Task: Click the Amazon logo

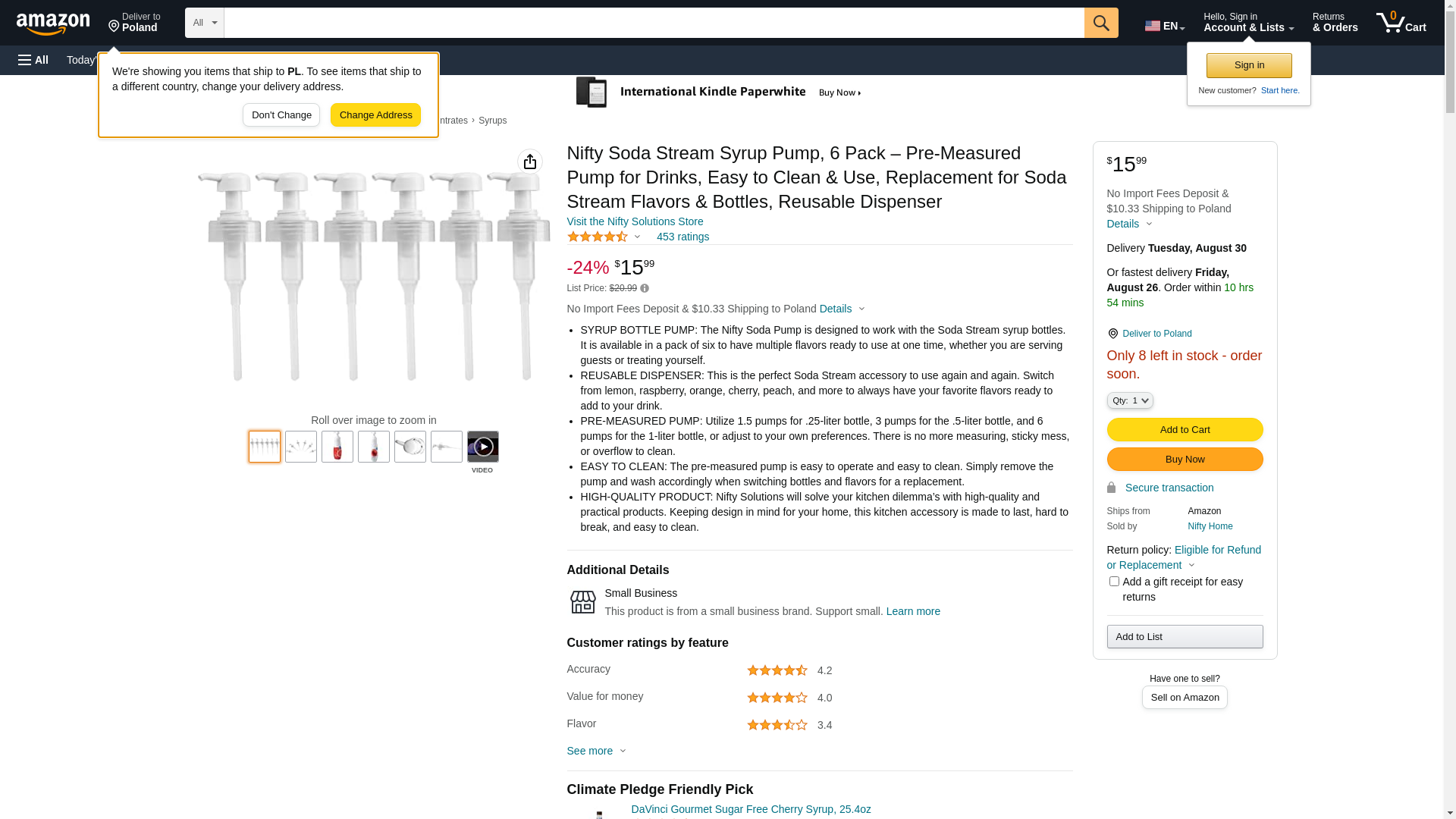Action: [53, 24]
